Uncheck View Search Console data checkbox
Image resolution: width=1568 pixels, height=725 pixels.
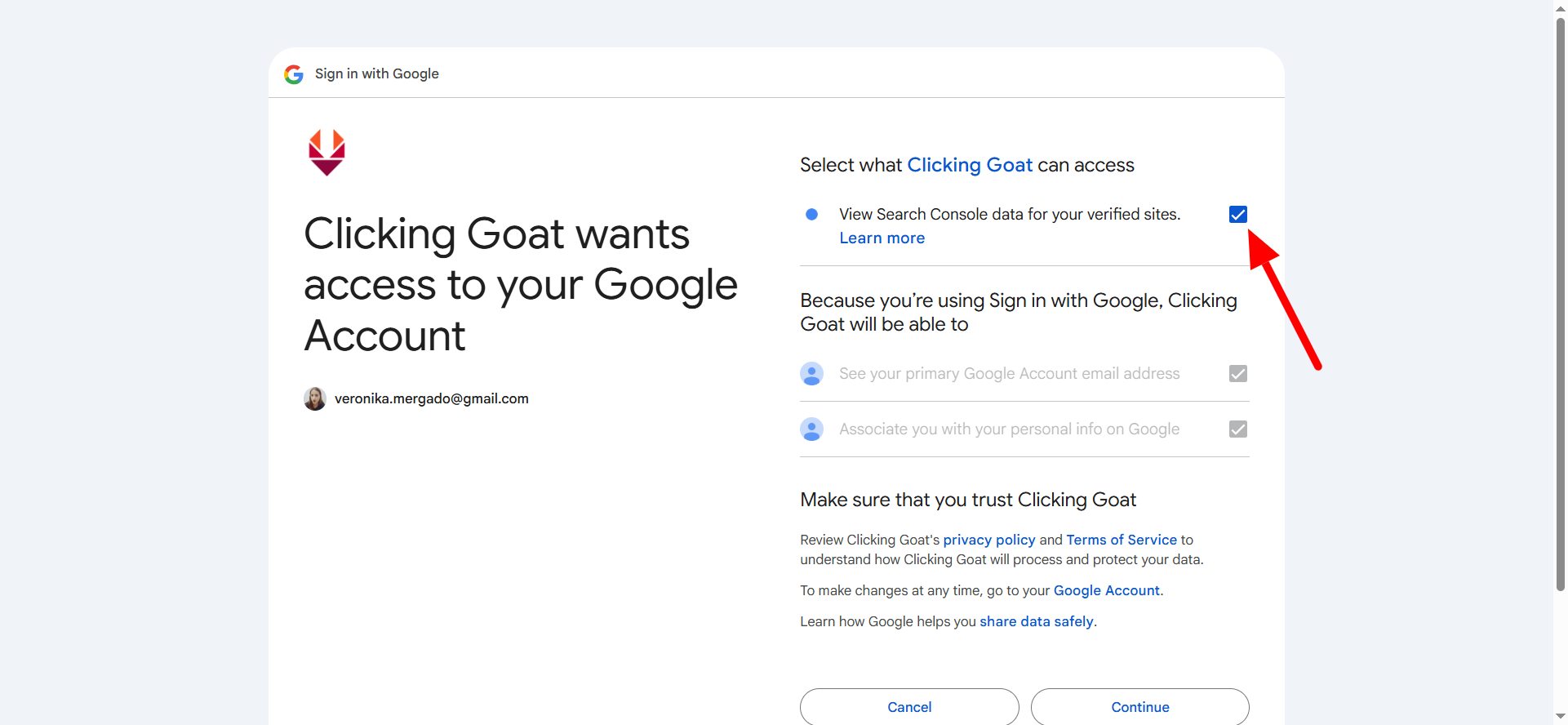1237,215
